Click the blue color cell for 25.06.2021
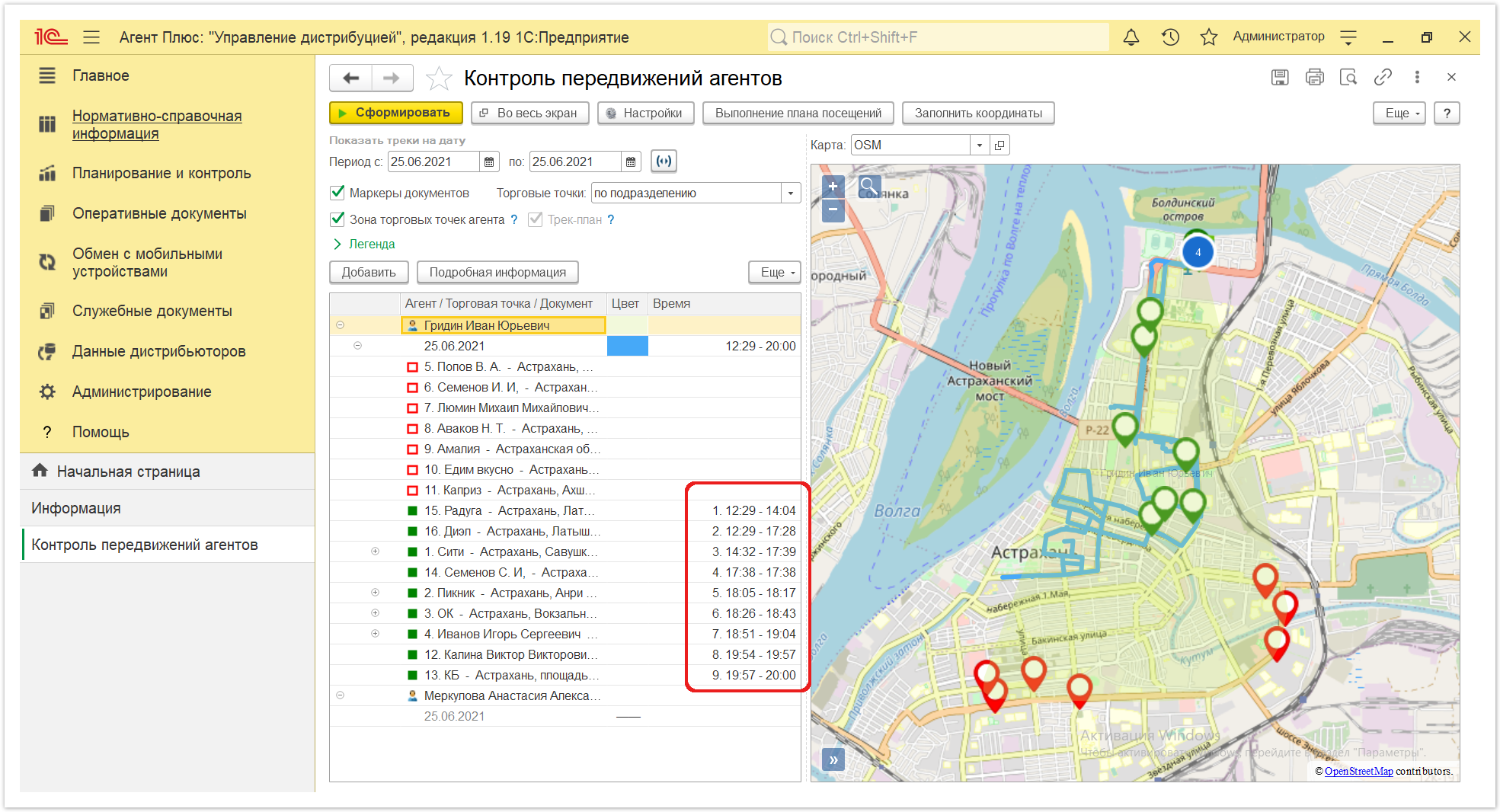The width and height of the screenshot is (1500, 812). (628, 346)
